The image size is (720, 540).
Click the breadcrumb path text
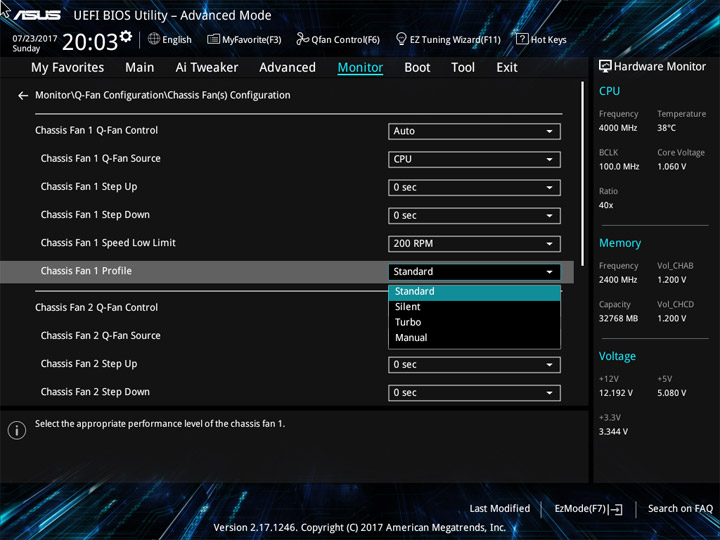(163, 96)
